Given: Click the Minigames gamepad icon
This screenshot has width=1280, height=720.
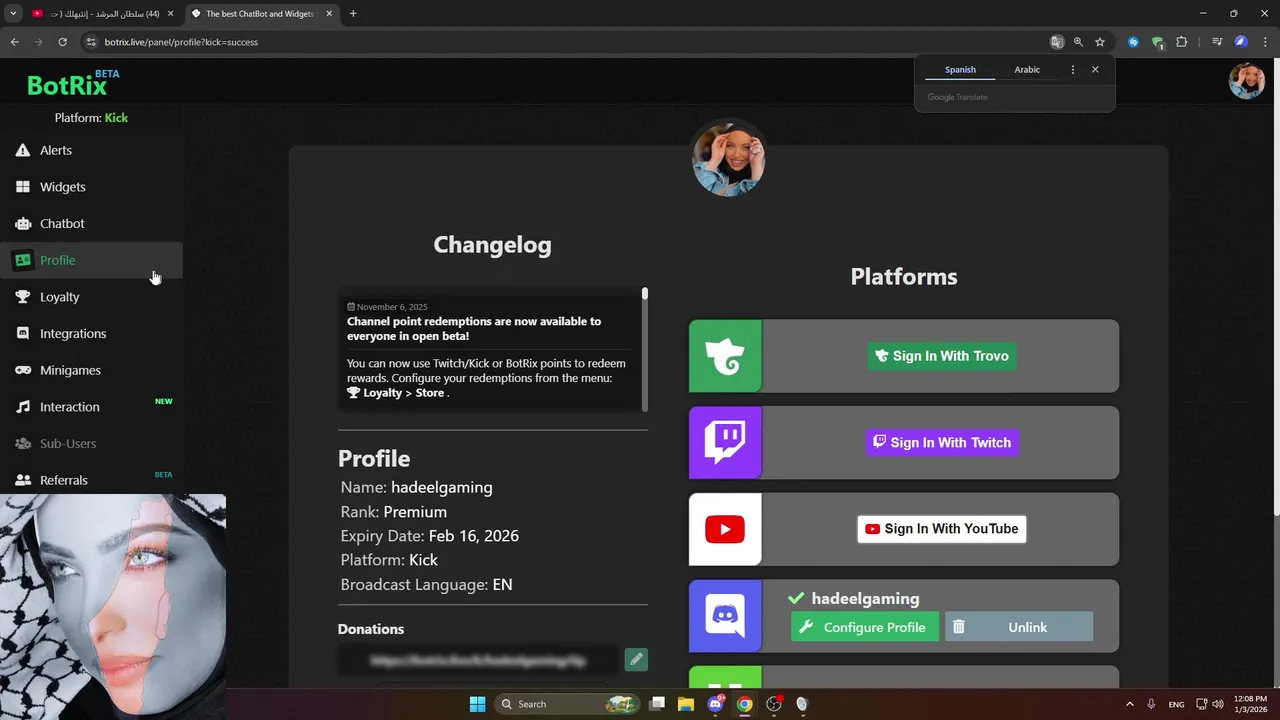Looking at the screenshot, I should pos(23,370).
